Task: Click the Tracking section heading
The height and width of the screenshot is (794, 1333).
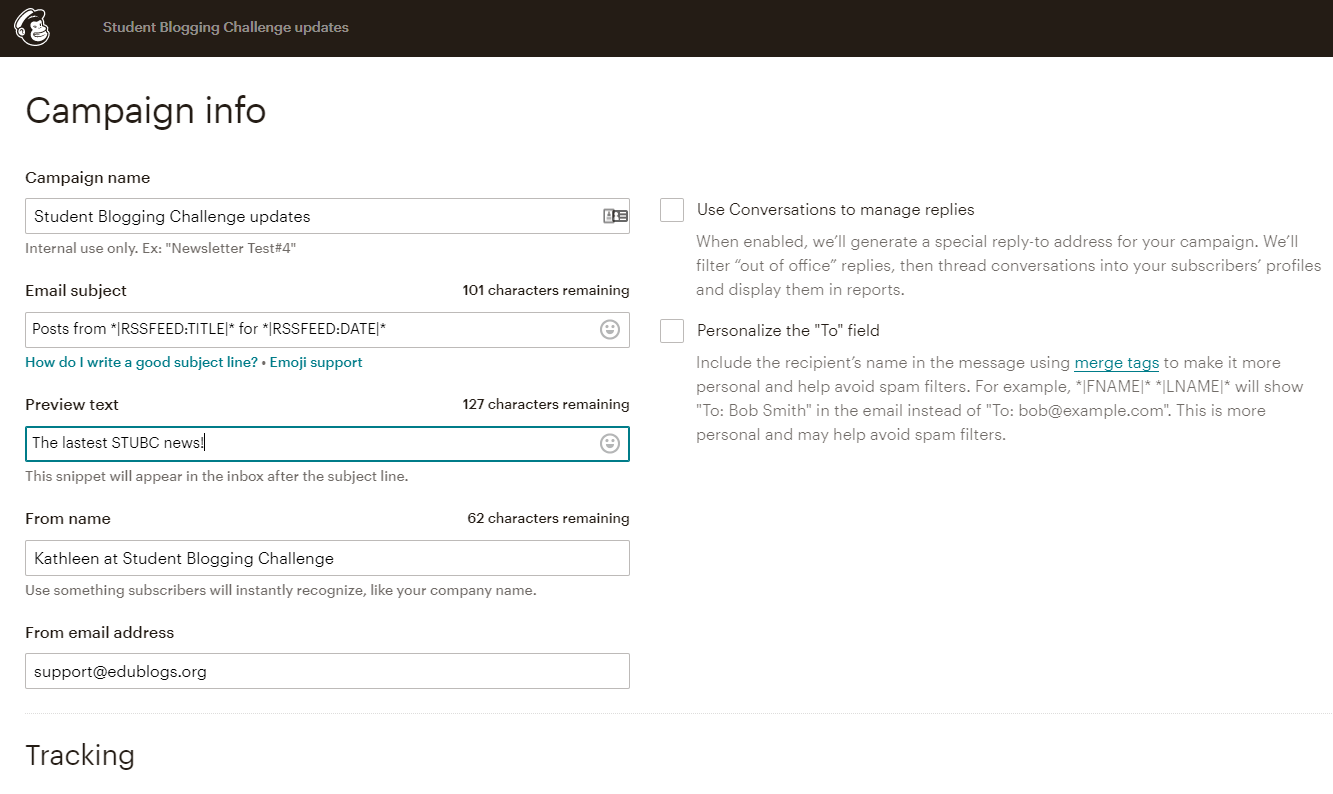Action: (x=80, y=756)
